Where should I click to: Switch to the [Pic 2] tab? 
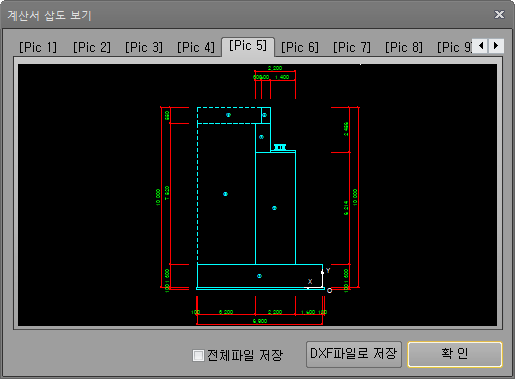click(x=92, y=47)
